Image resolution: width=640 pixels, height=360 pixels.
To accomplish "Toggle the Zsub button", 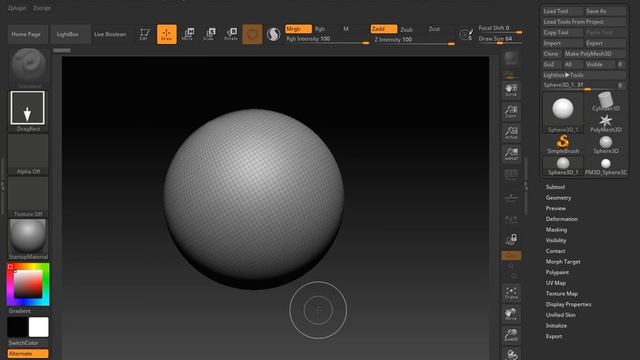I will tap(406, 29).
